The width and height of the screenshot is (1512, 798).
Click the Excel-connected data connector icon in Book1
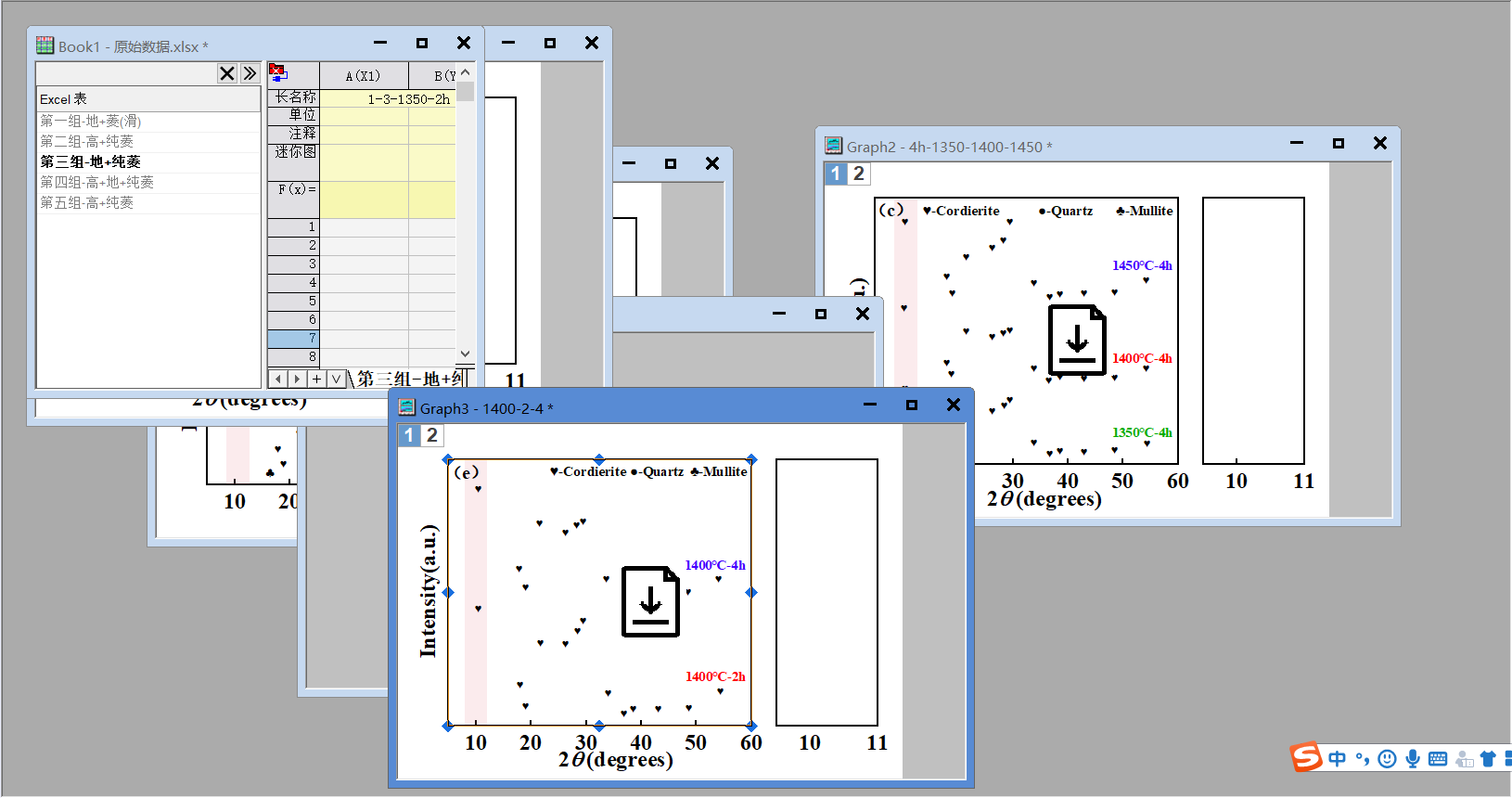coord(278,72)
